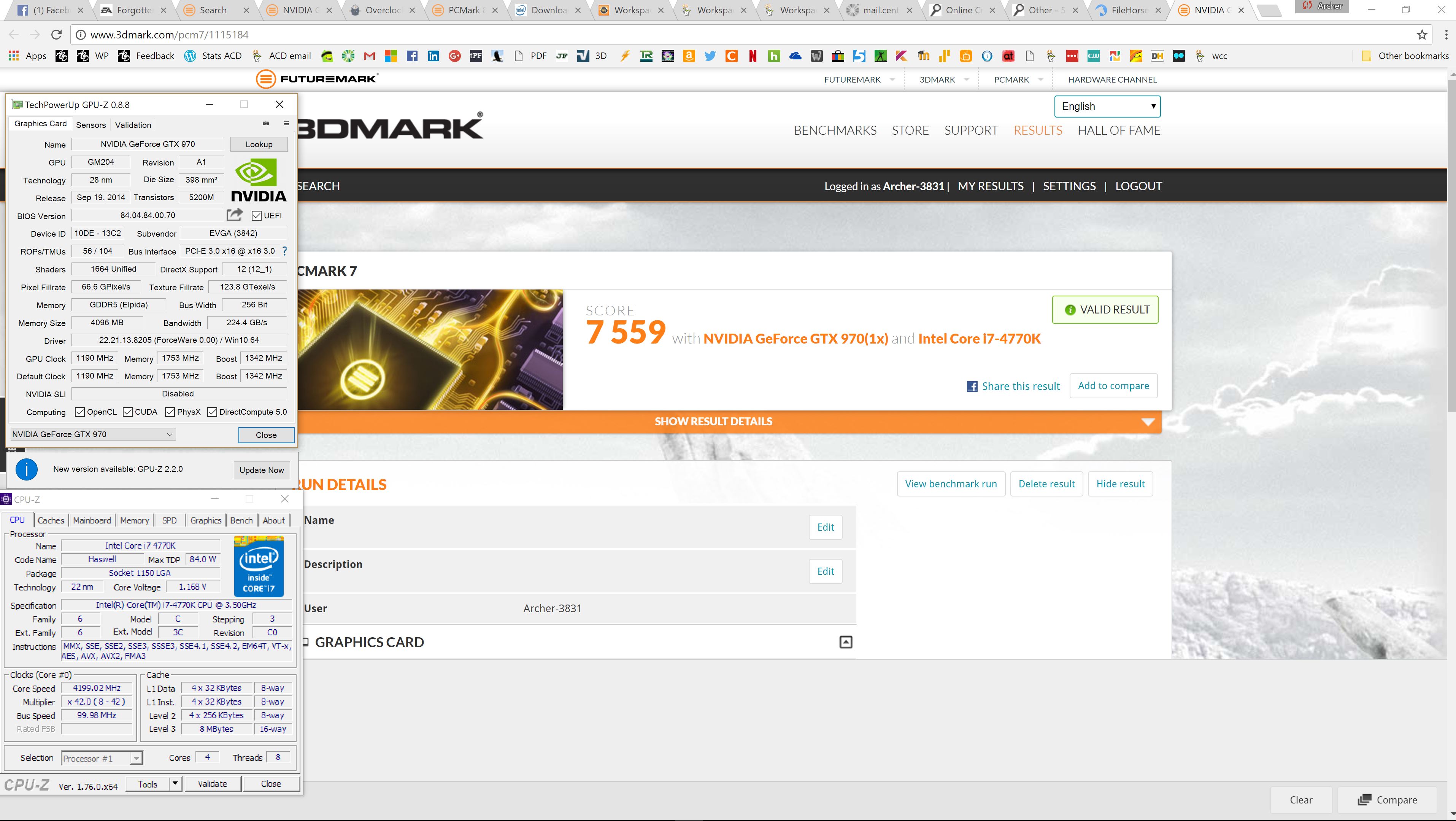Switch to the GPU-Z Sensors tab

click(91, 125)
